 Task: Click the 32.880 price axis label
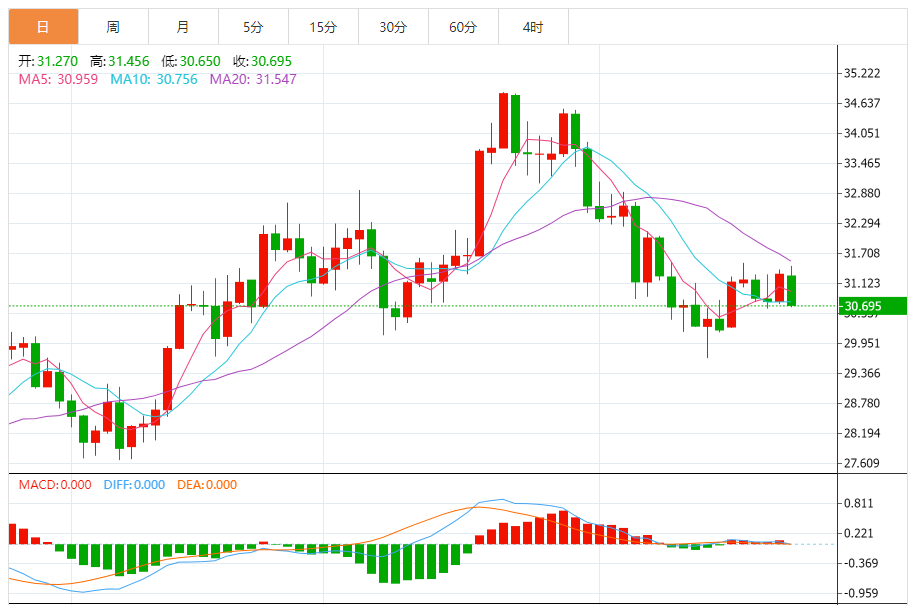pos(862,194)
